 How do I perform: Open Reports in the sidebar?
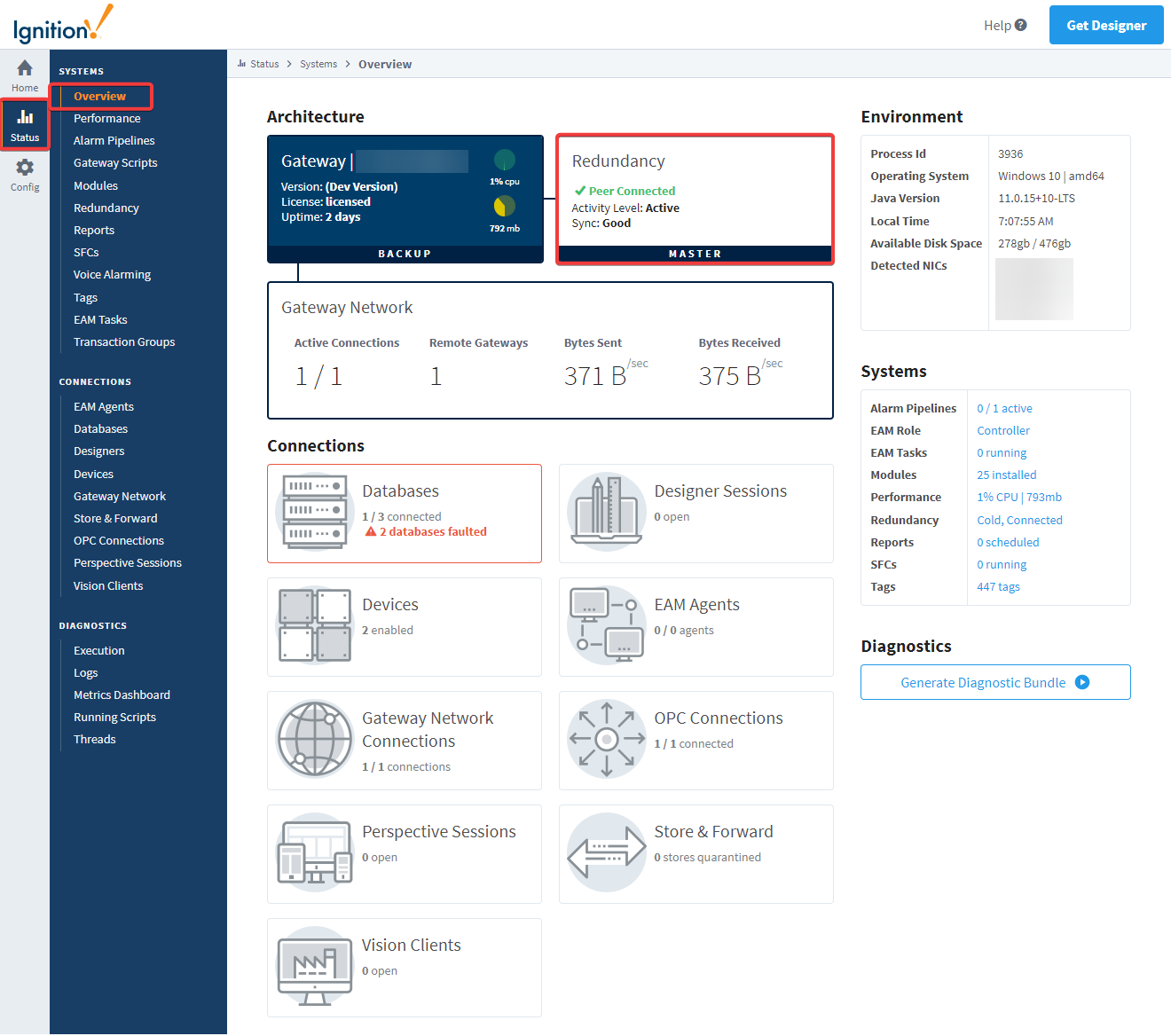point(94,230)
